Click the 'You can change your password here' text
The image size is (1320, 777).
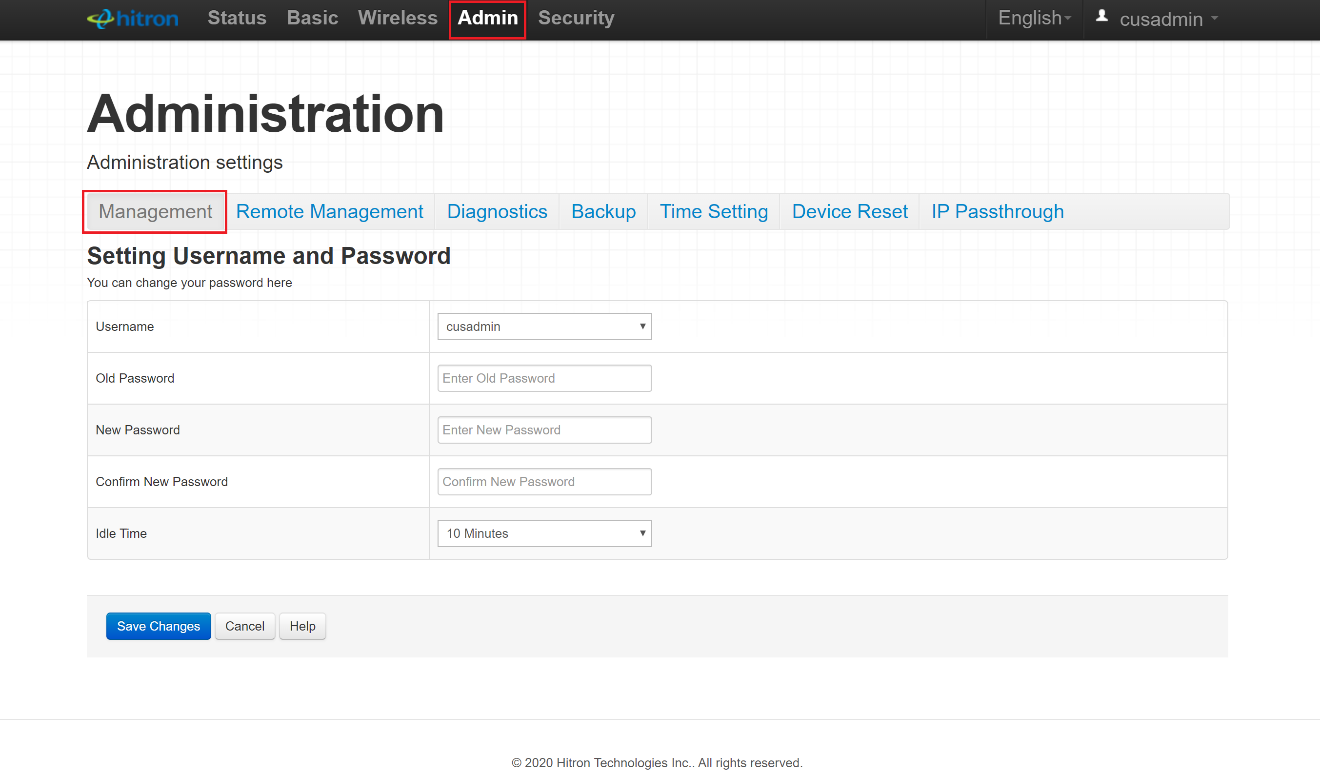pyautogui.click(x=190, y=283)
